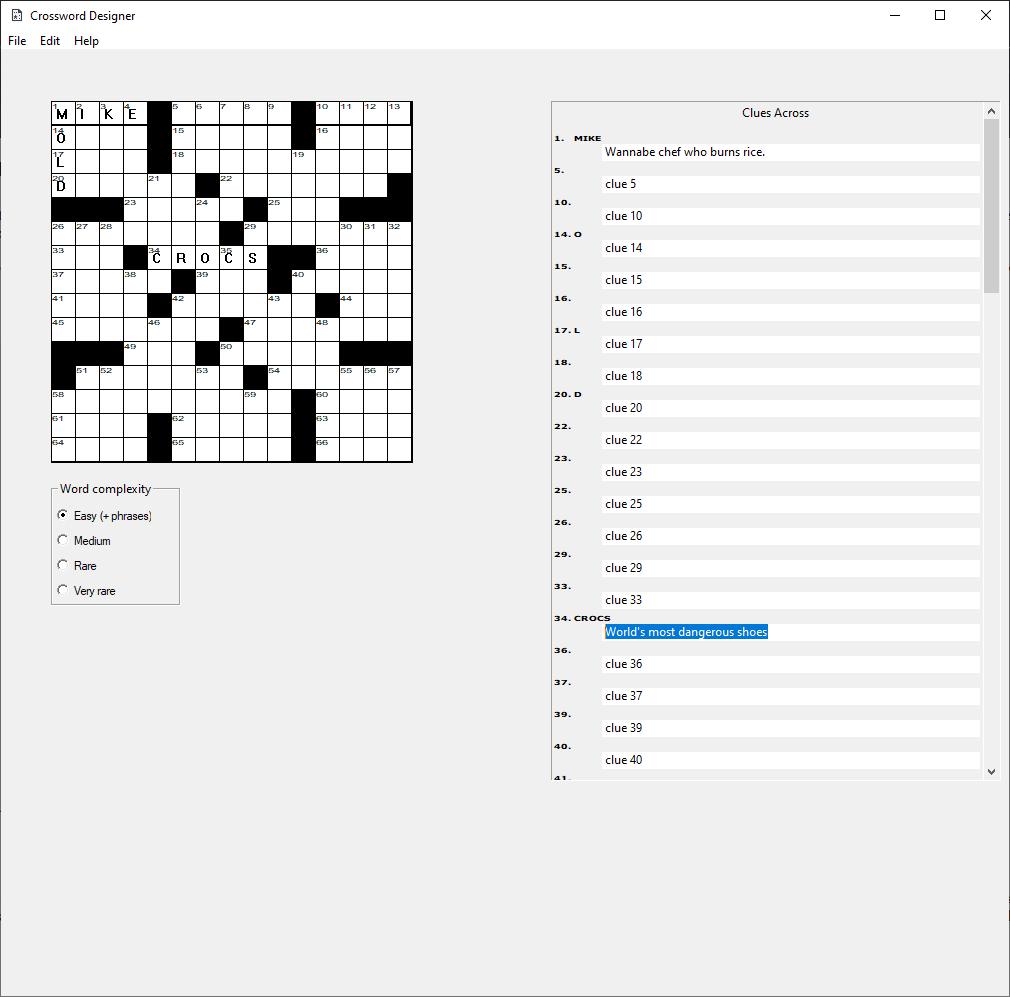1010x997 pixels.
Task: Select empty grid cell numbered 10
Action: pos(327,113)
